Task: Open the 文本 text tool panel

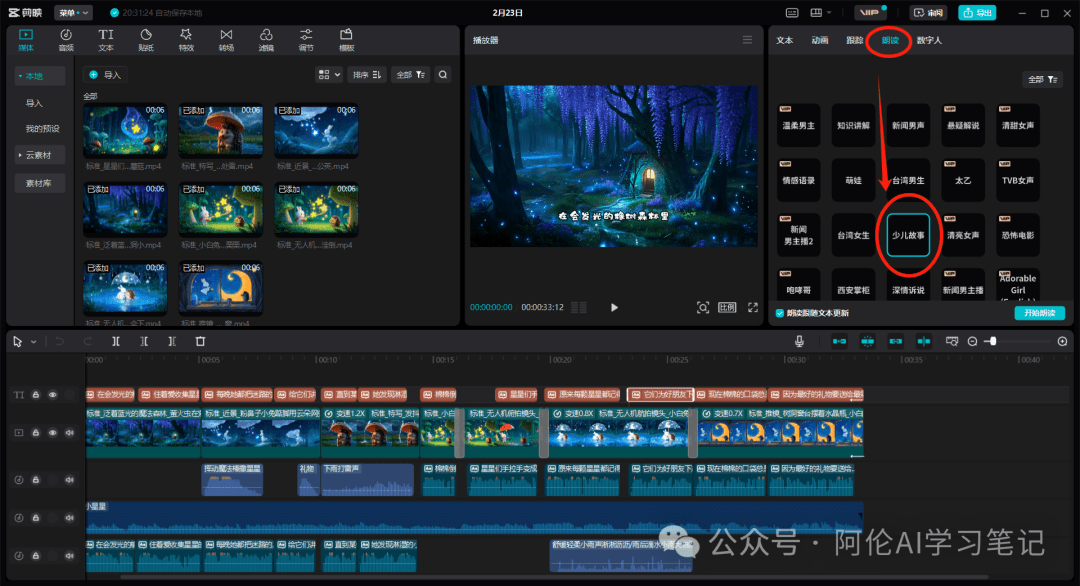Action: click(105, 40)
